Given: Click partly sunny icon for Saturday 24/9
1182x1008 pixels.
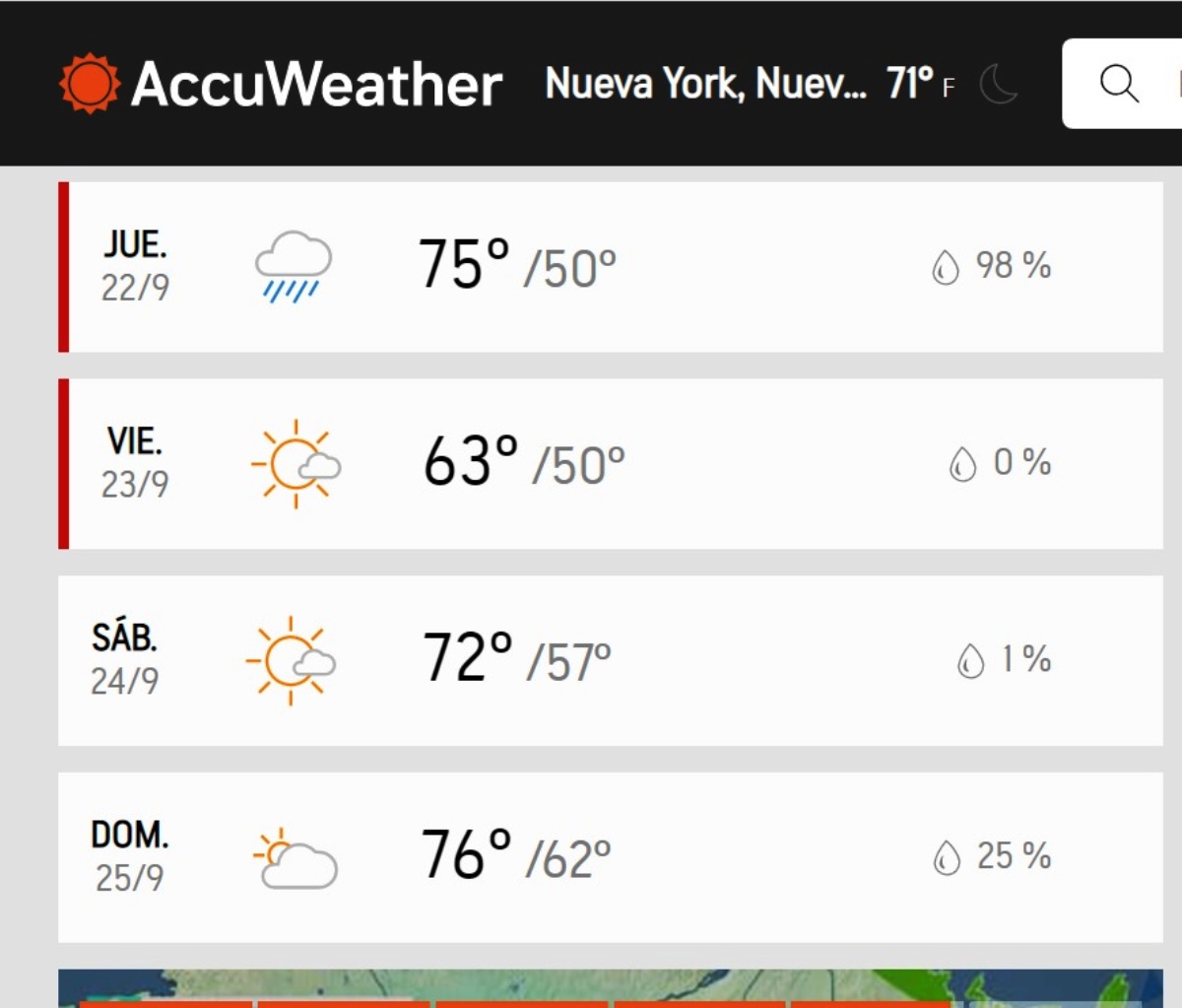Looking at the screenshot, I should pos(291,660).
